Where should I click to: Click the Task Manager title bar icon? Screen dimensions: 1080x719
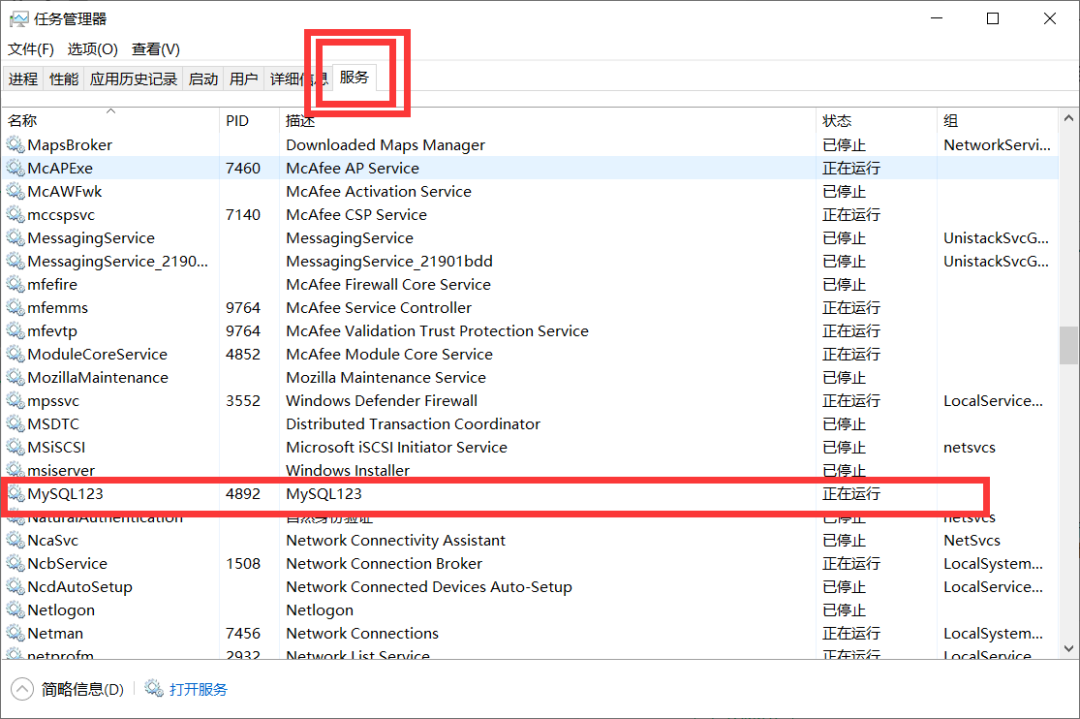point(19,19)
